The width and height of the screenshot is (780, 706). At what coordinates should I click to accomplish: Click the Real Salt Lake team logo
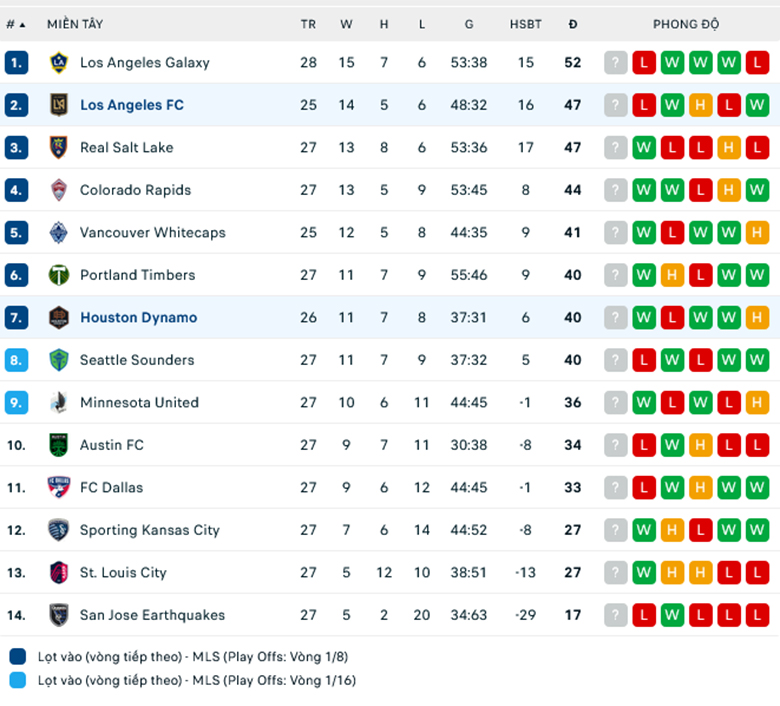[x=59, y=147]
